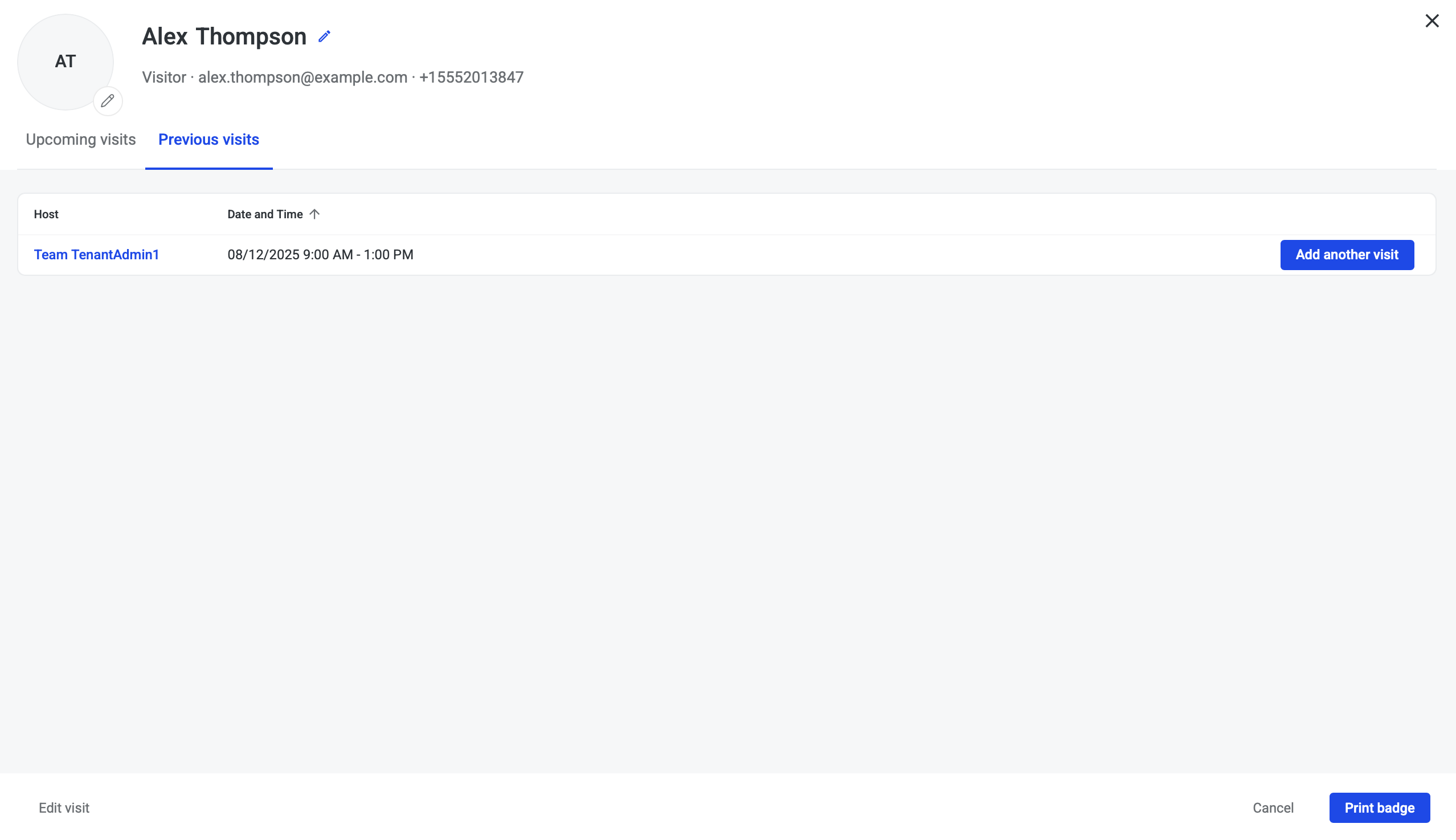Click the AT initials avatar circle
Viewport: 1456px width, 840px height.
tap(65, 62)
